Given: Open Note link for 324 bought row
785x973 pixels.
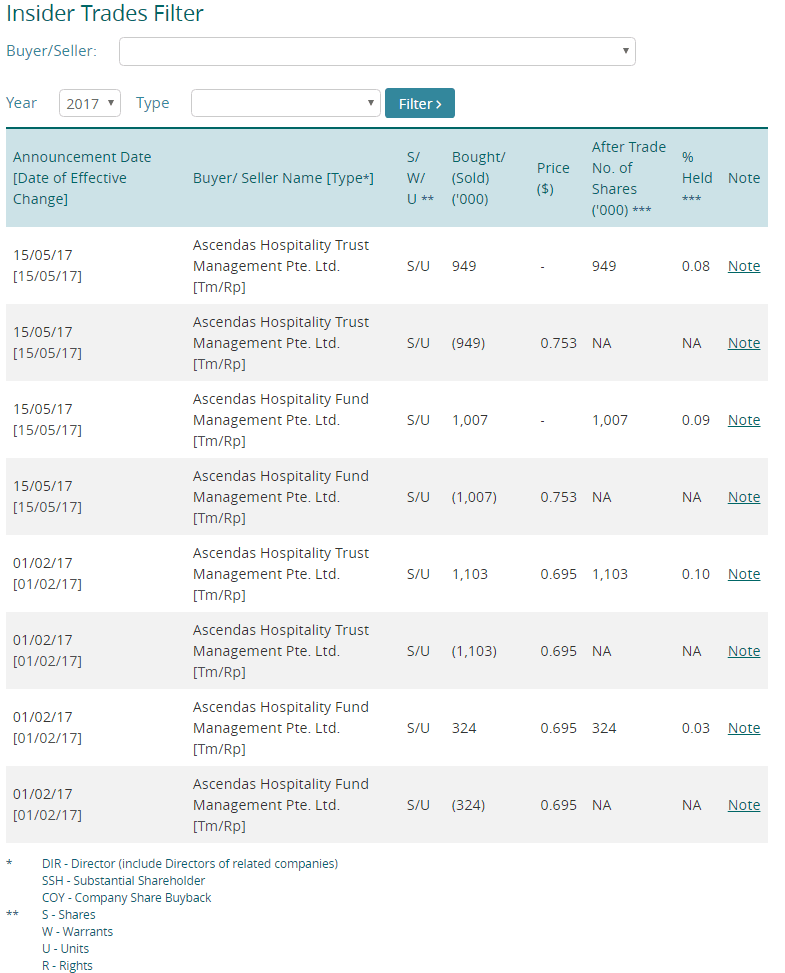Looking at the screenshot, I should click(743, 728).
